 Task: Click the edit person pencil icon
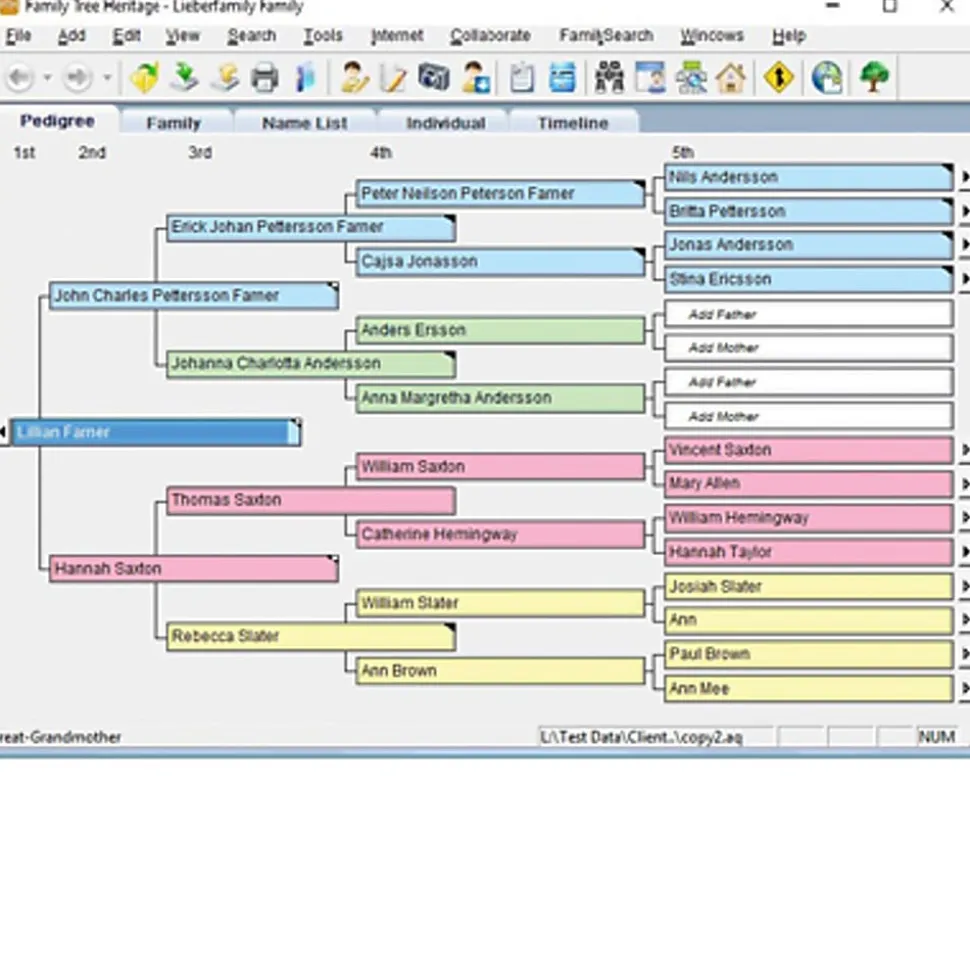pos(354,78)
